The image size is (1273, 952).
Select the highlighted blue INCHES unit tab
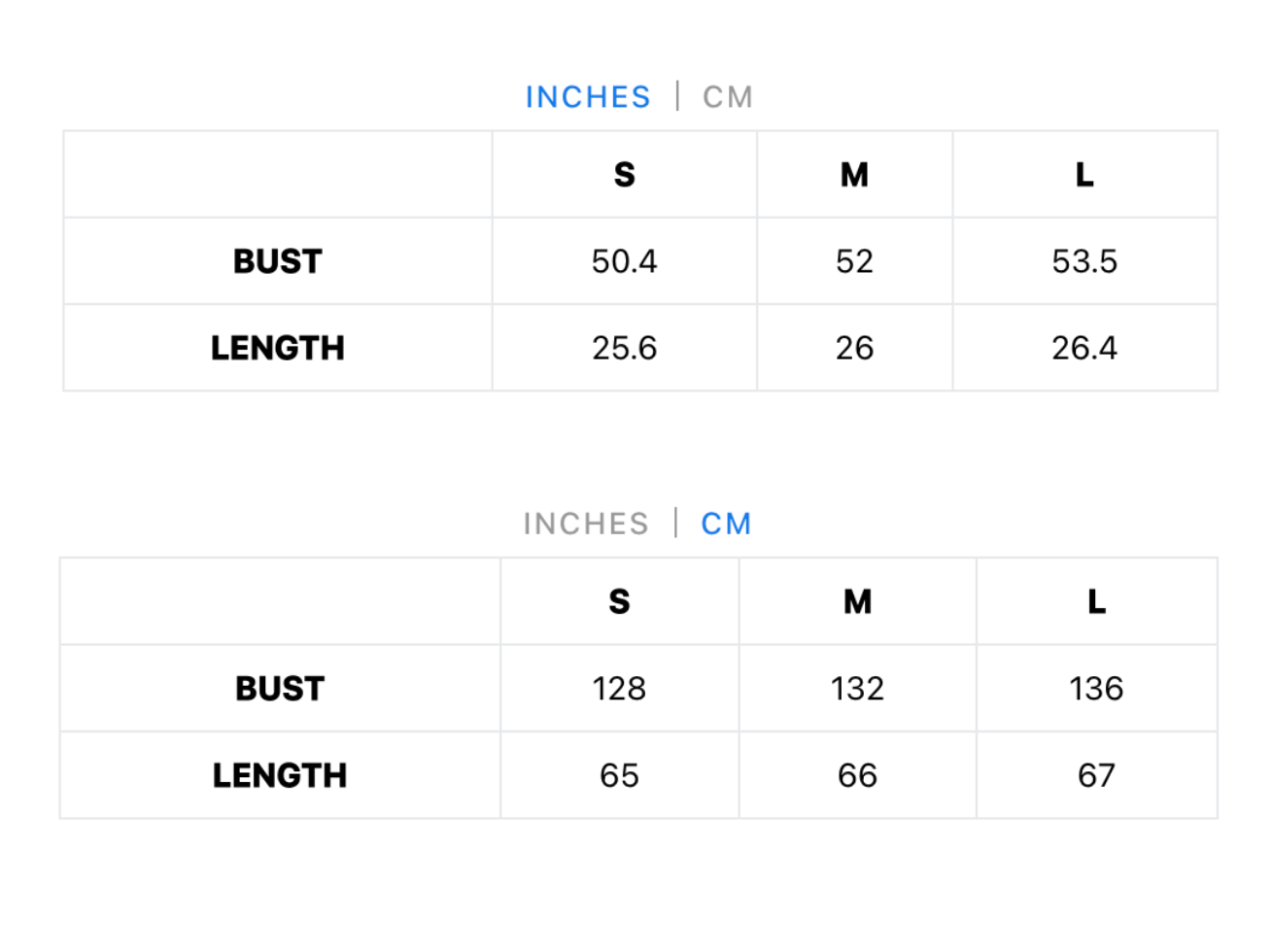pyautogui.click(x=587, y=97)
